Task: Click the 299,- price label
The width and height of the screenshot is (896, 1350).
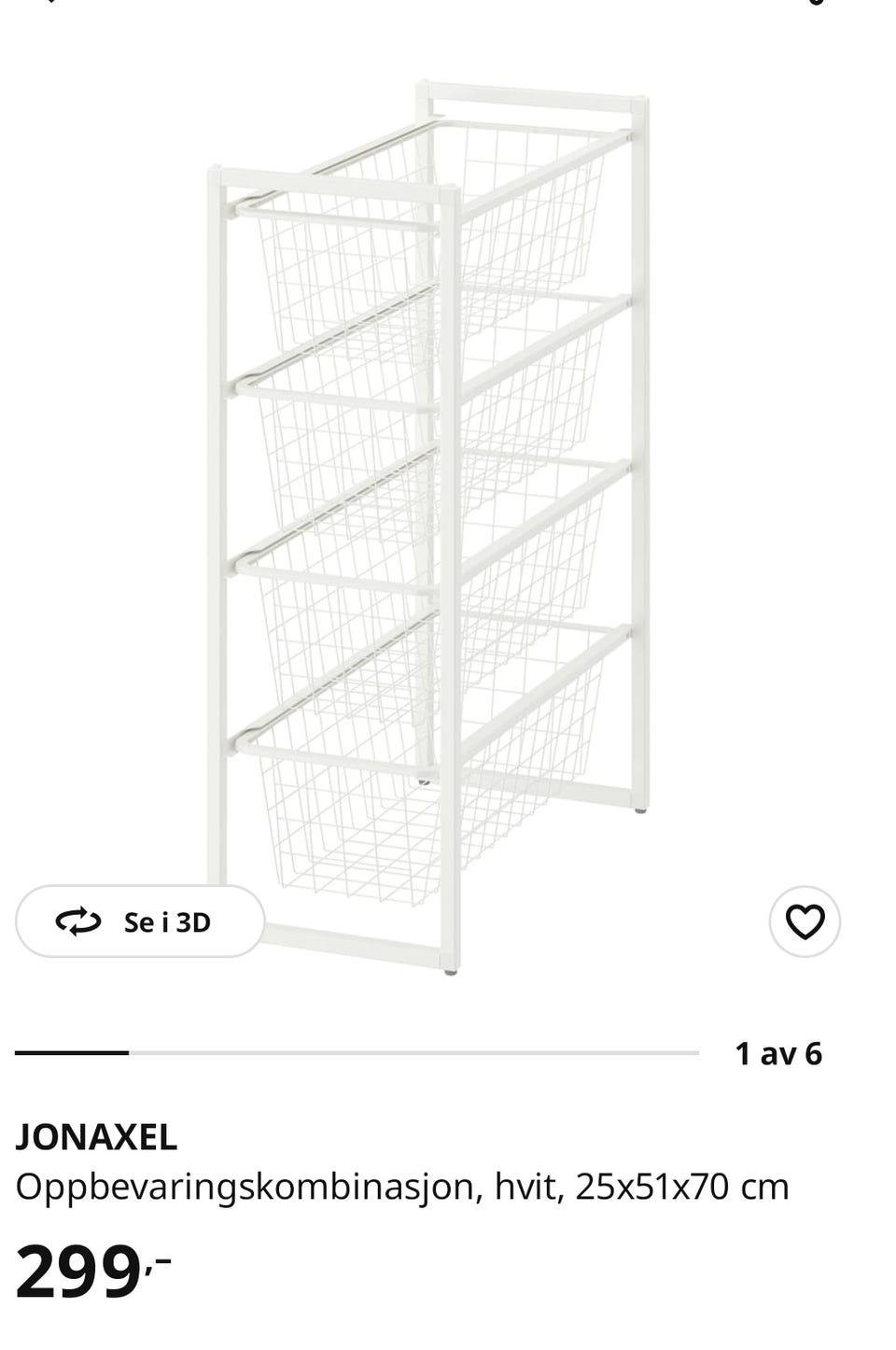Action: (x=93, y=1273)
